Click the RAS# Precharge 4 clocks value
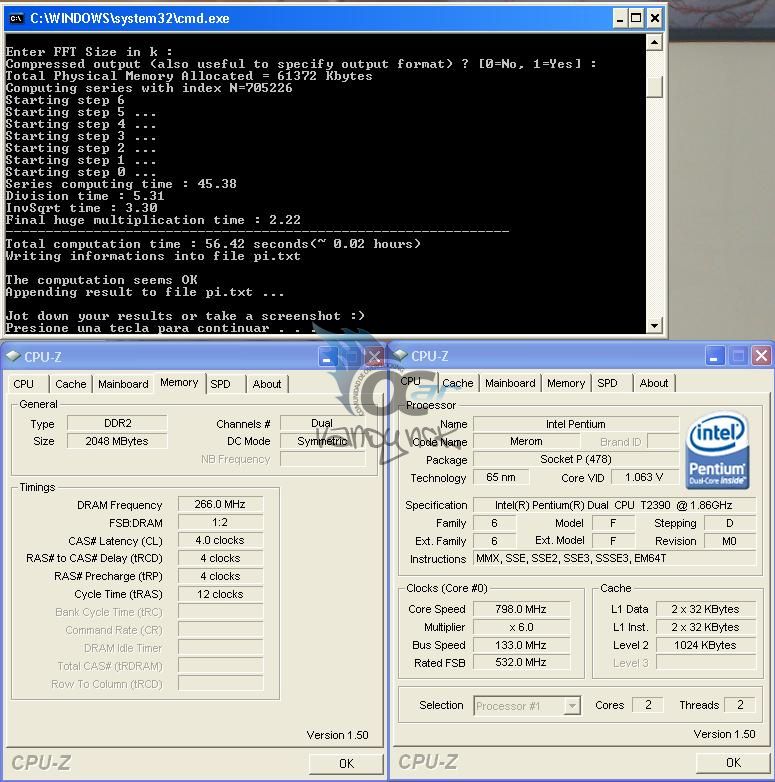The image size is (775, 782). tap(220, 576)
